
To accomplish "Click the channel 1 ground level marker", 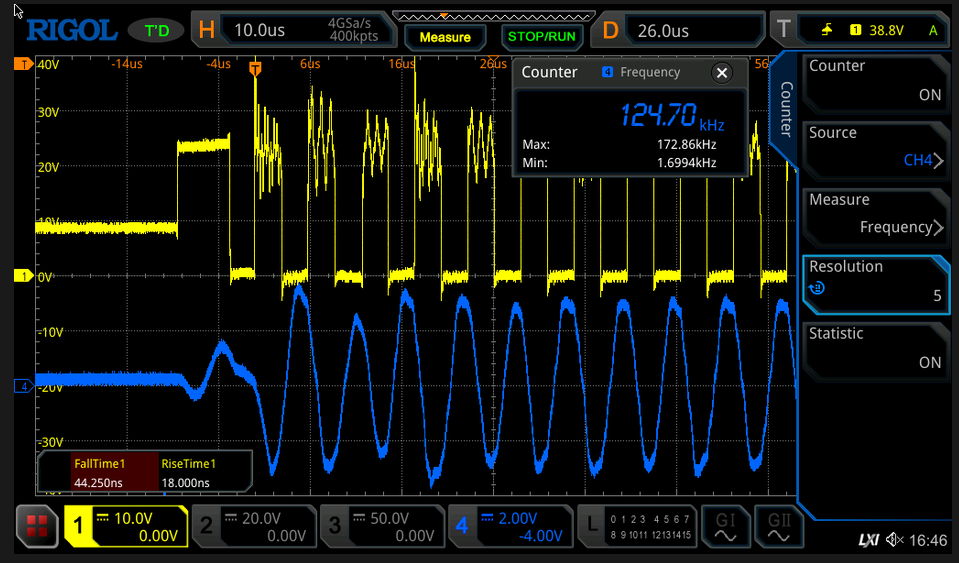I will pyautogui.click(x=23, y=276).
